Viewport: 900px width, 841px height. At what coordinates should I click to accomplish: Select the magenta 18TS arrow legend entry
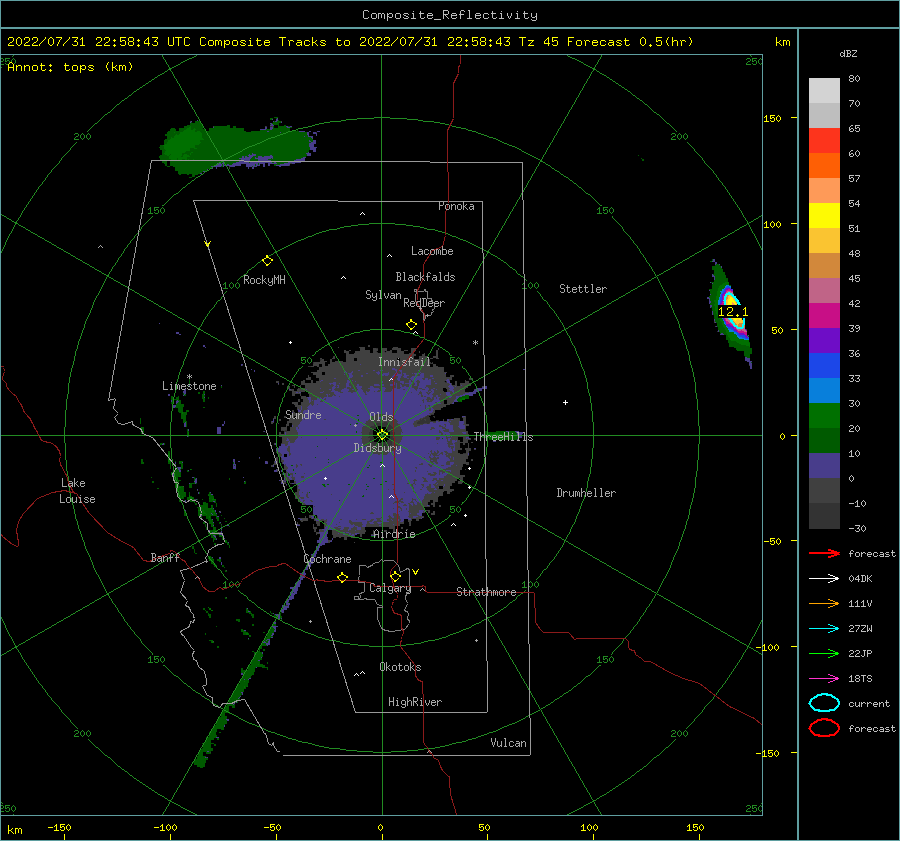pos(824,679)
